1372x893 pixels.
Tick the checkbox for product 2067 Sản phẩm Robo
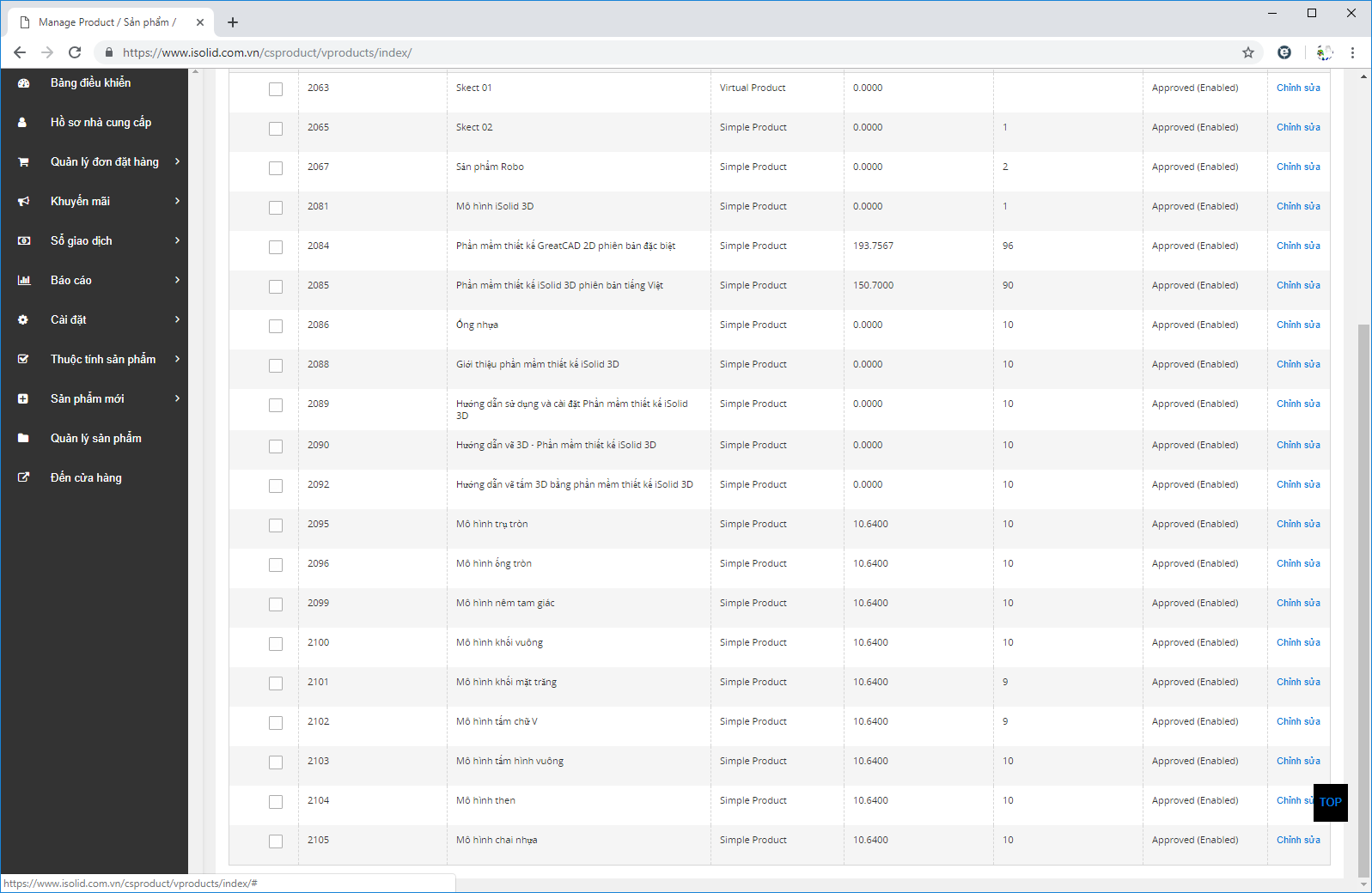(276, 168)
